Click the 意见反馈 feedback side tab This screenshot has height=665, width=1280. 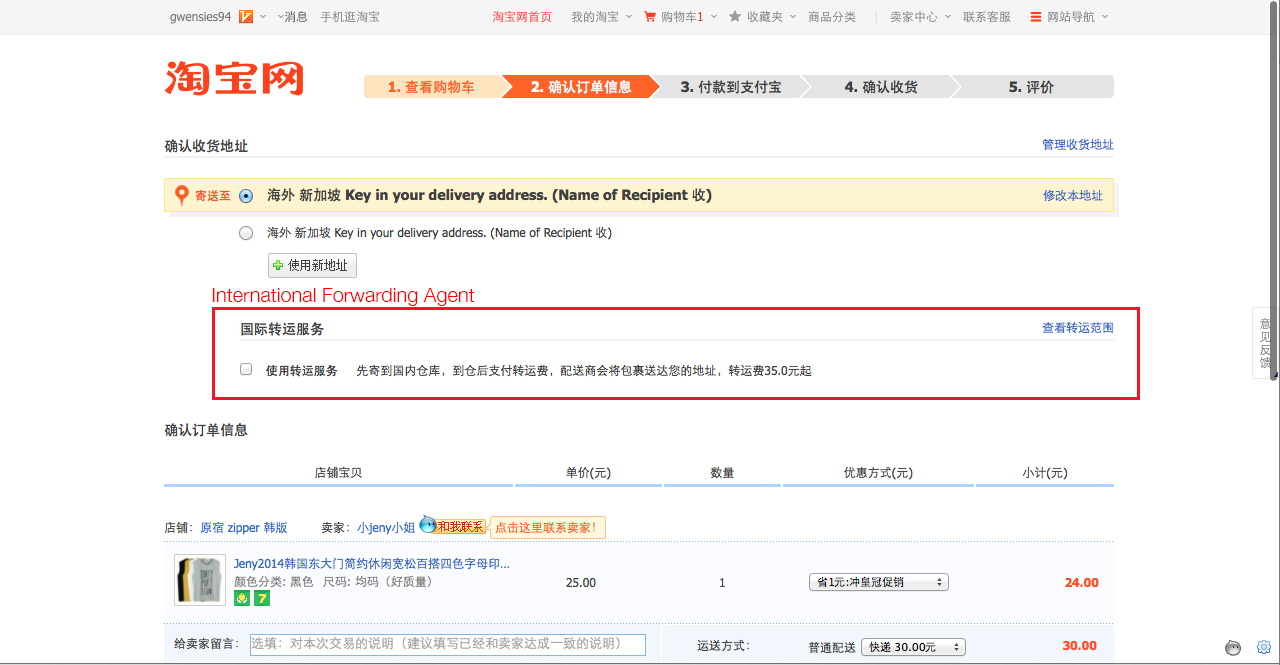[1266, 343]
